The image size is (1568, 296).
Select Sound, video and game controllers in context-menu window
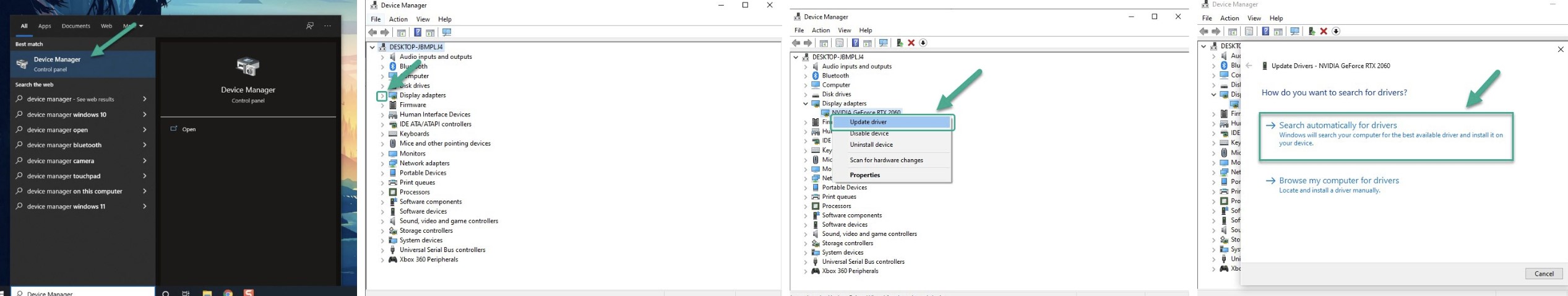tap(869, 234)
